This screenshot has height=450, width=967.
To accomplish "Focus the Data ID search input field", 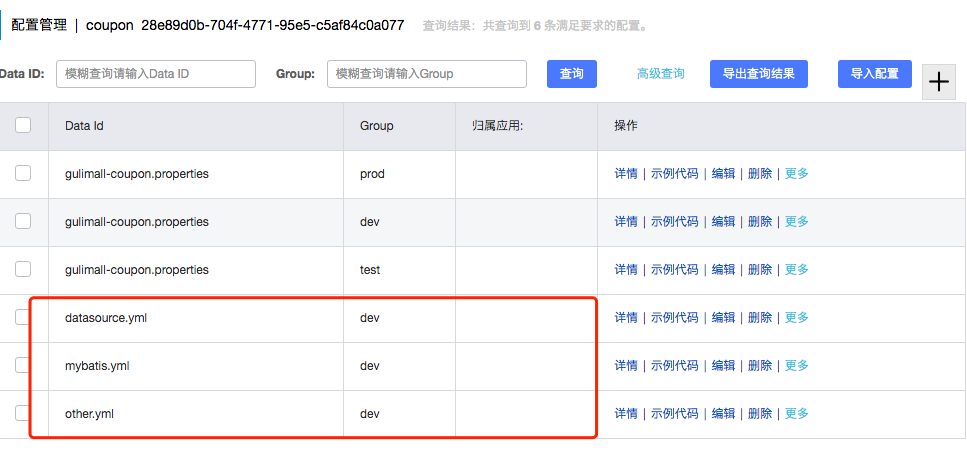I will tap(156, 74).
